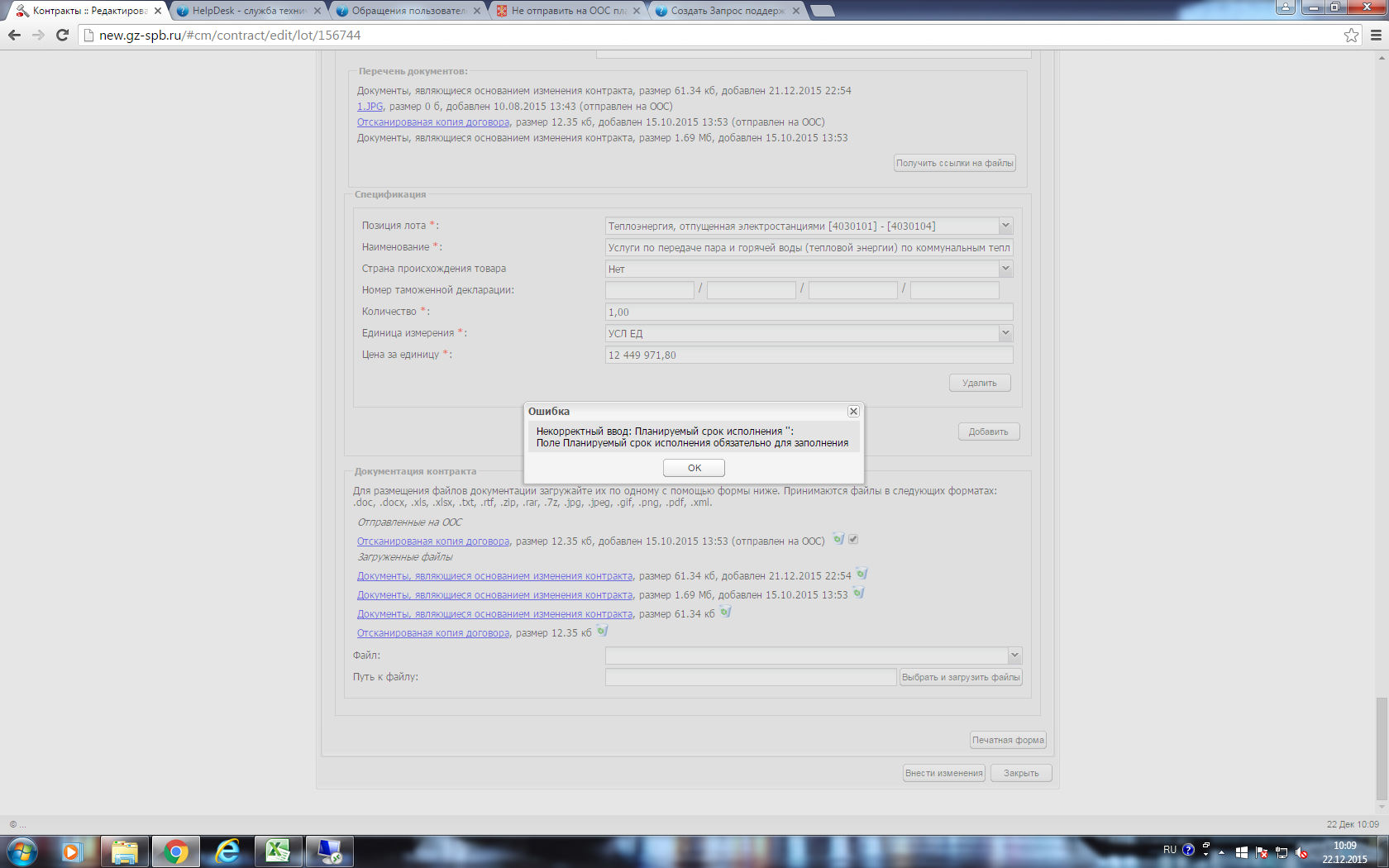Click the 'Цена за единицу' input field
The width and height of the screenshot is (1389, 868).
click(809, 355)
